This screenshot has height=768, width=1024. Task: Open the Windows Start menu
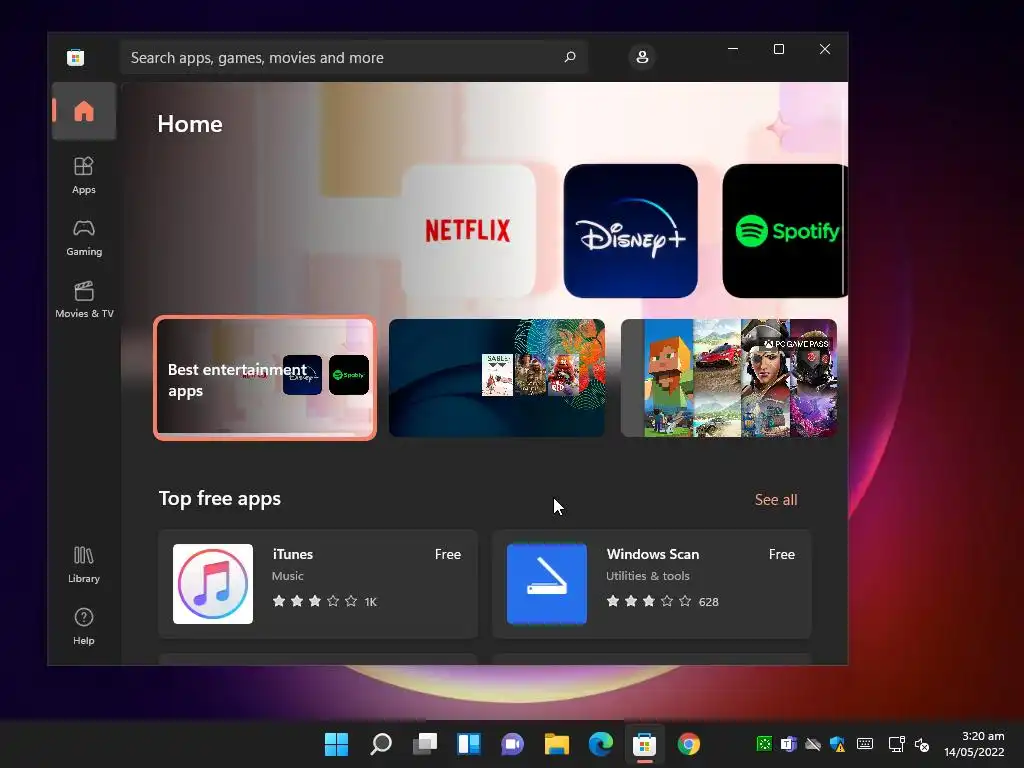(337, 744)
